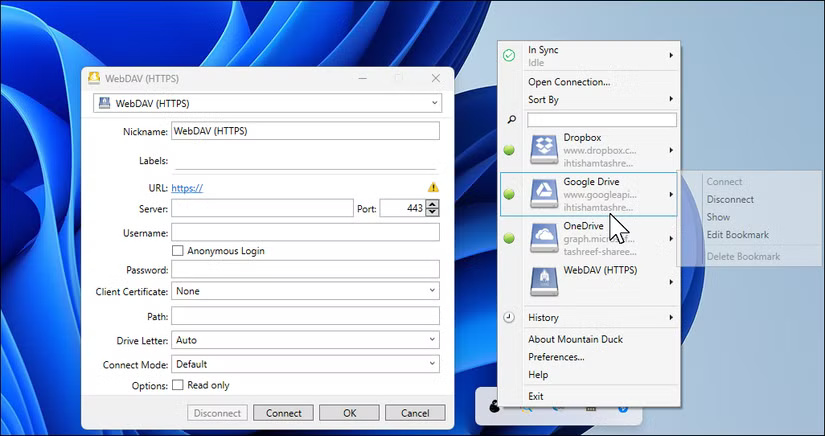Click the History clock icon
The width and height of the screenshot is (825, 436).
click(x=509, y=317)
